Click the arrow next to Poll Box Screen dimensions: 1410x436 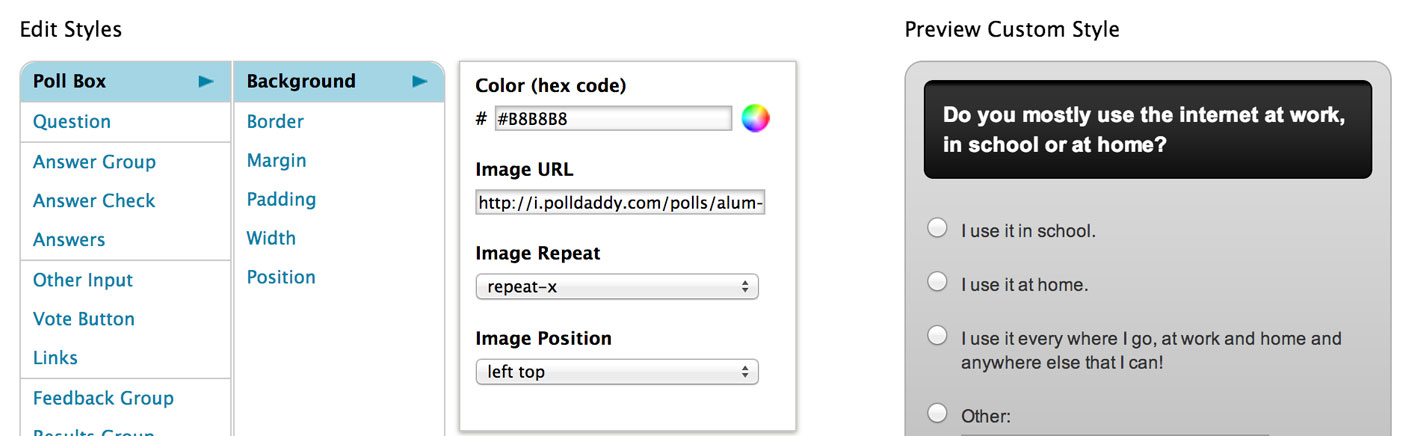[206, 82]
